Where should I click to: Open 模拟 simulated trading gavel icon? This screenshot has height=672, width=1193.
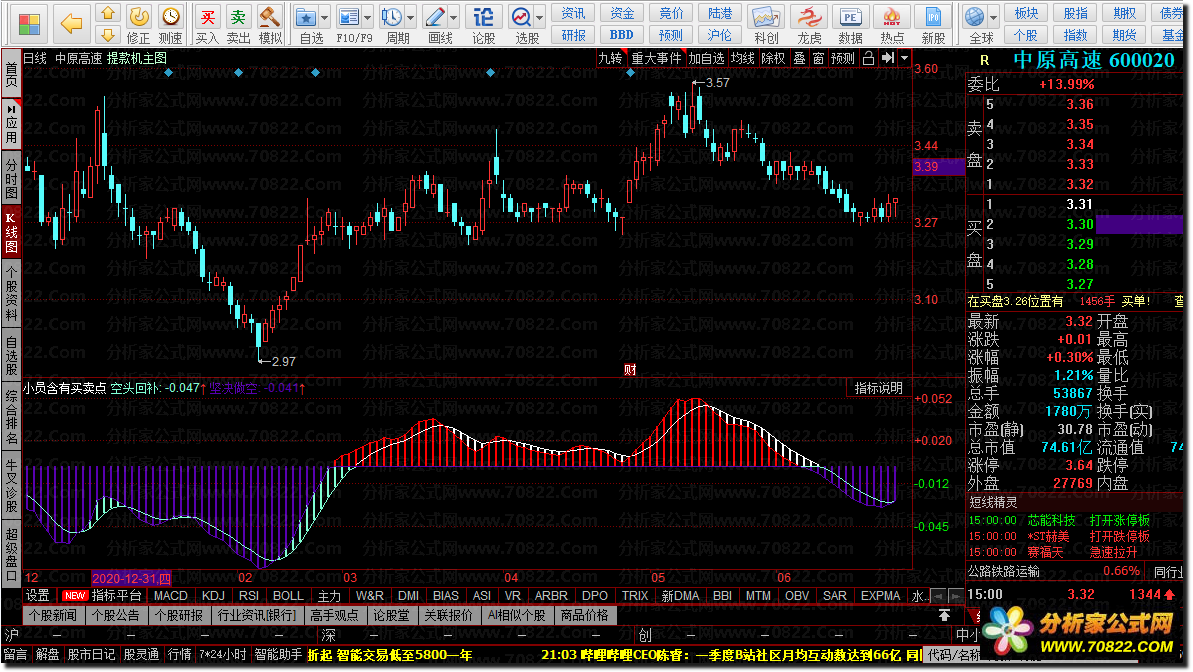(x=269, y=17)
